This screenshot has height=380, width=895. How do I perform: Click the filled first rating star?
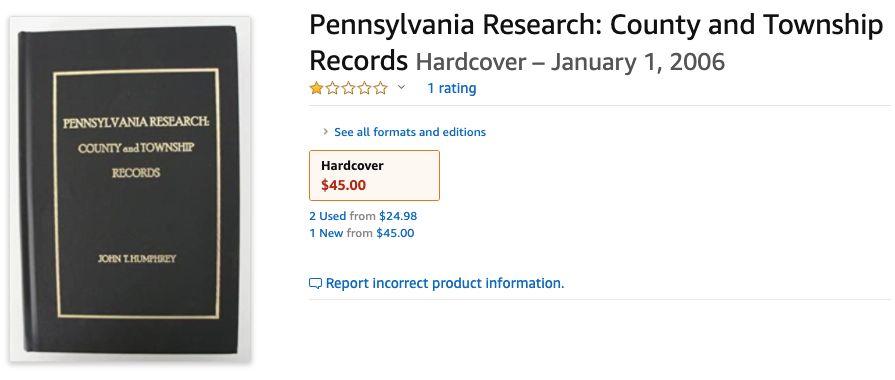coord(316,88)
